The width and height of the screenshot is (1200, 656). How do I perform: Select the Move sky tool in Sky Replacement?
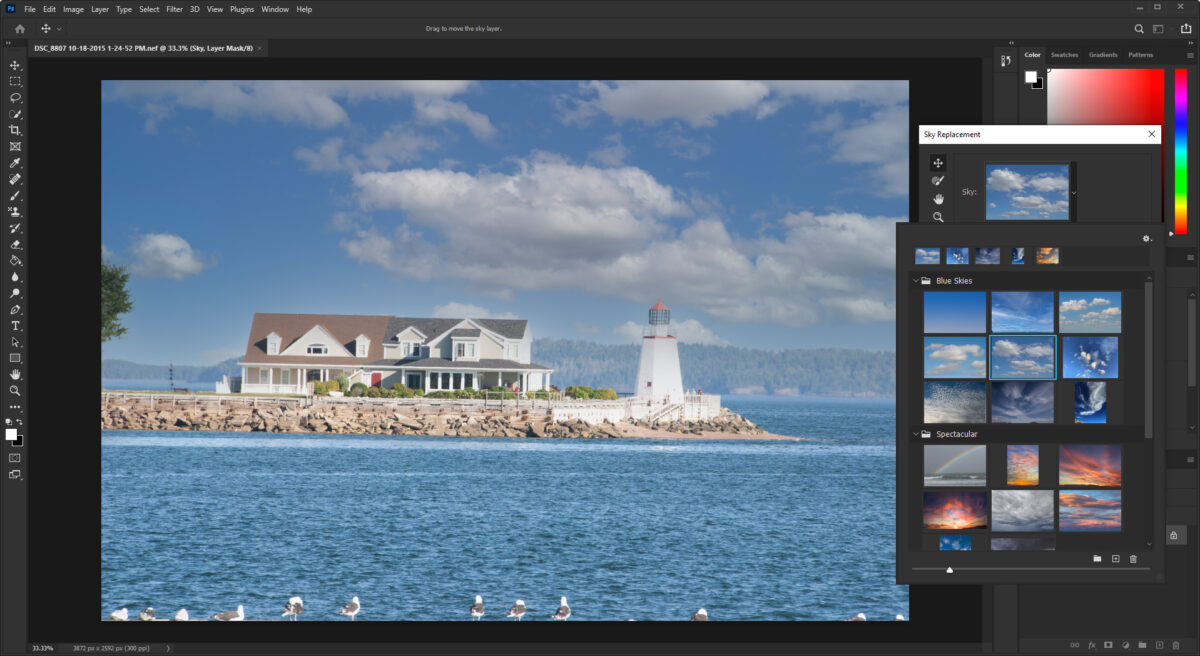[938, 162]
